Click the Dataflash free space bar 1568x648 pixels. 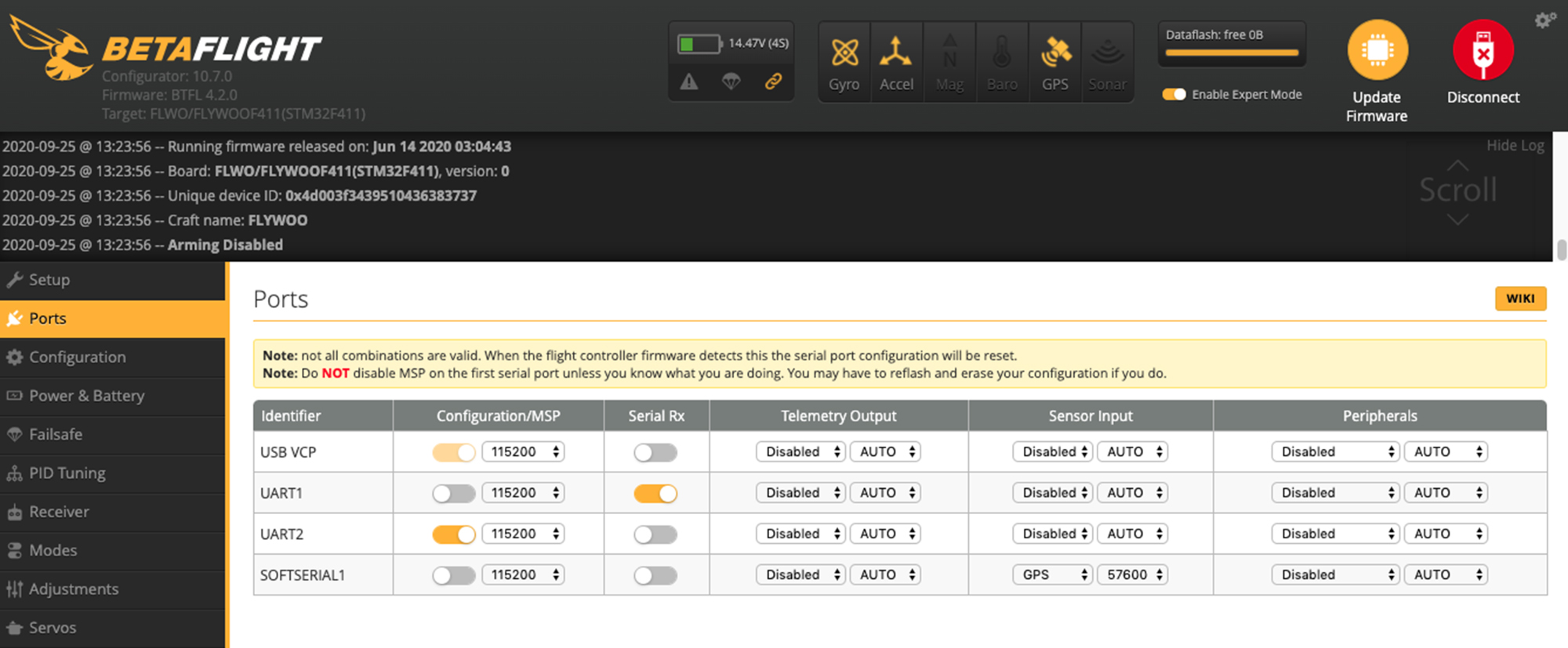click(x=1232, y=53)
